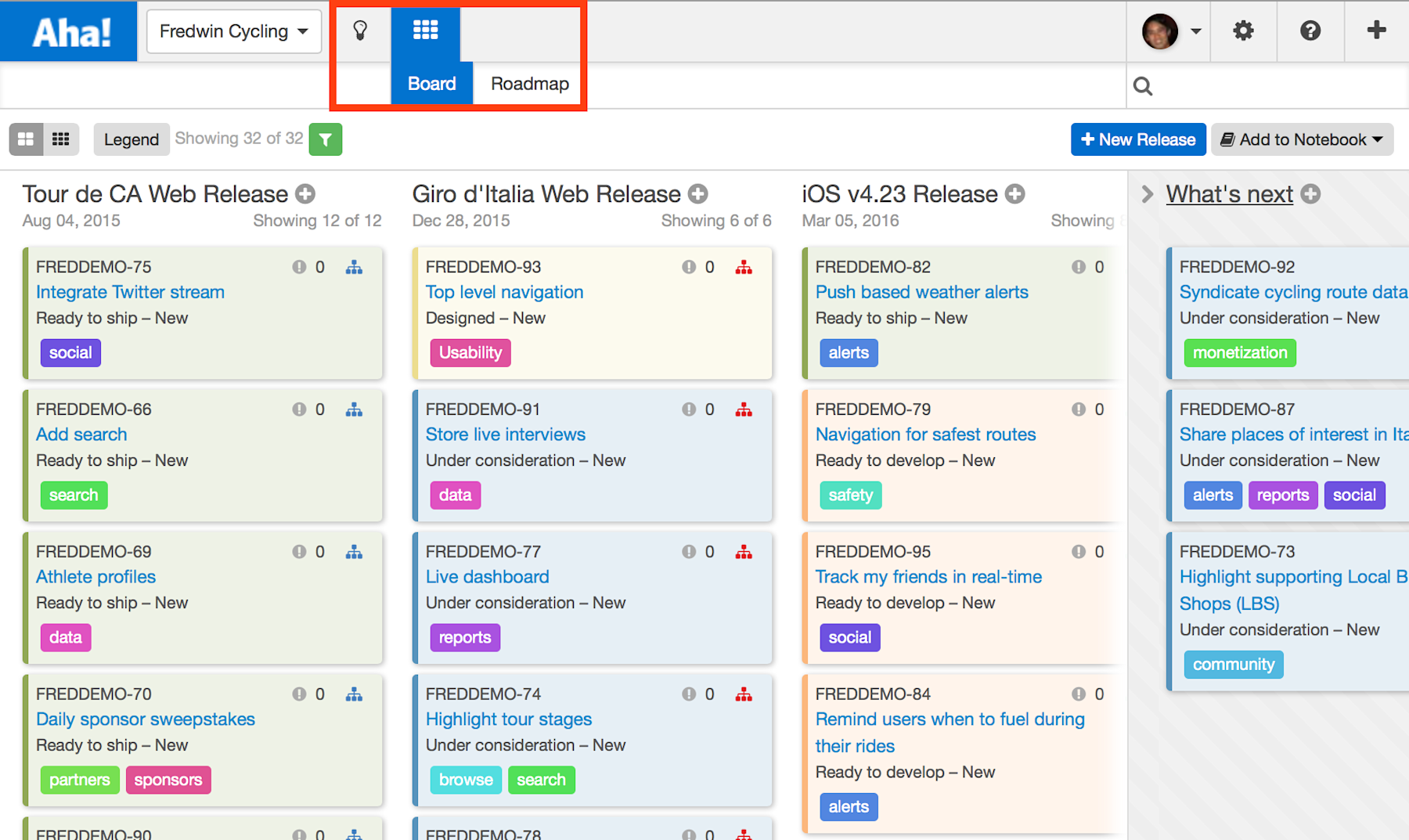Screen dimensions: 1409x840
Task: Select the Features grid icon
Action: [x=426, y=31]
